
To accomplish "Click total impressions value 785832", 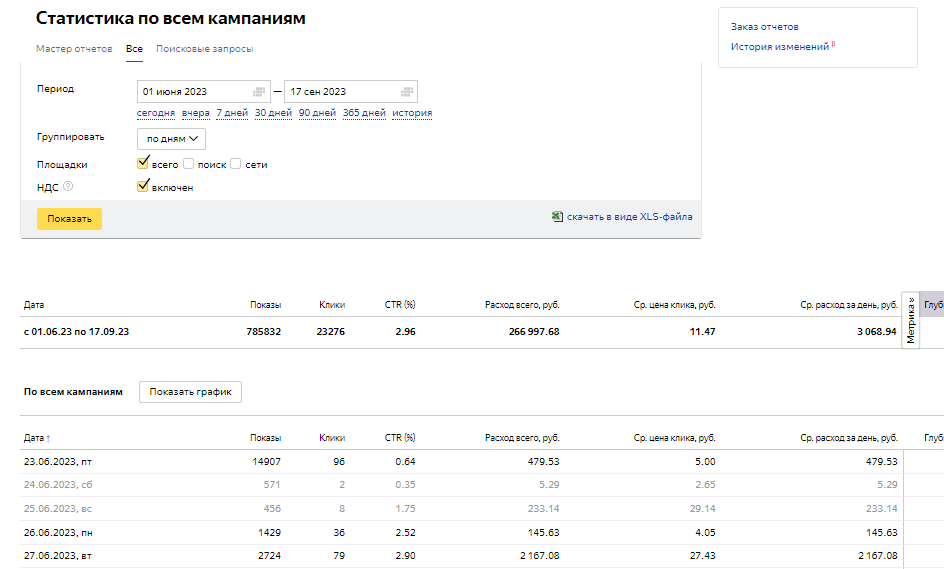I will (x=264, y=332).
